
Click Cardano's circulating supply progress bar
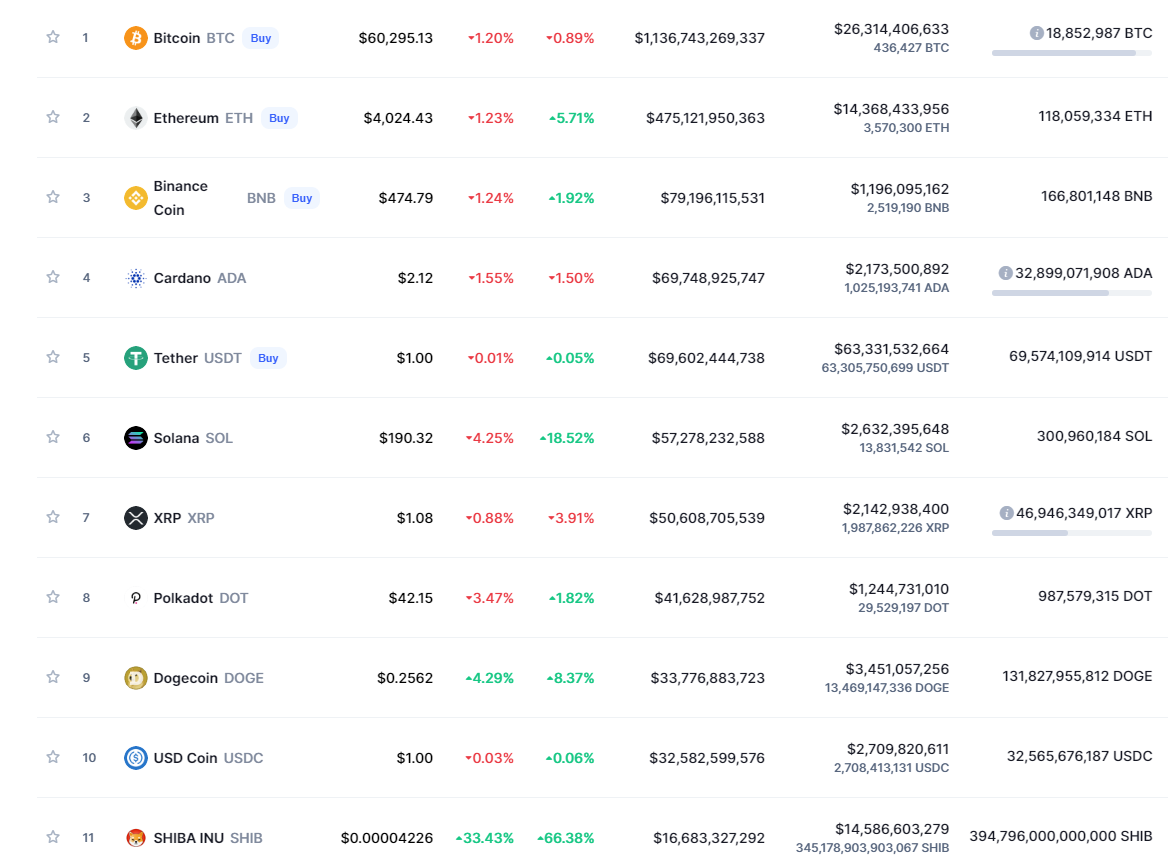point(1071,293)
